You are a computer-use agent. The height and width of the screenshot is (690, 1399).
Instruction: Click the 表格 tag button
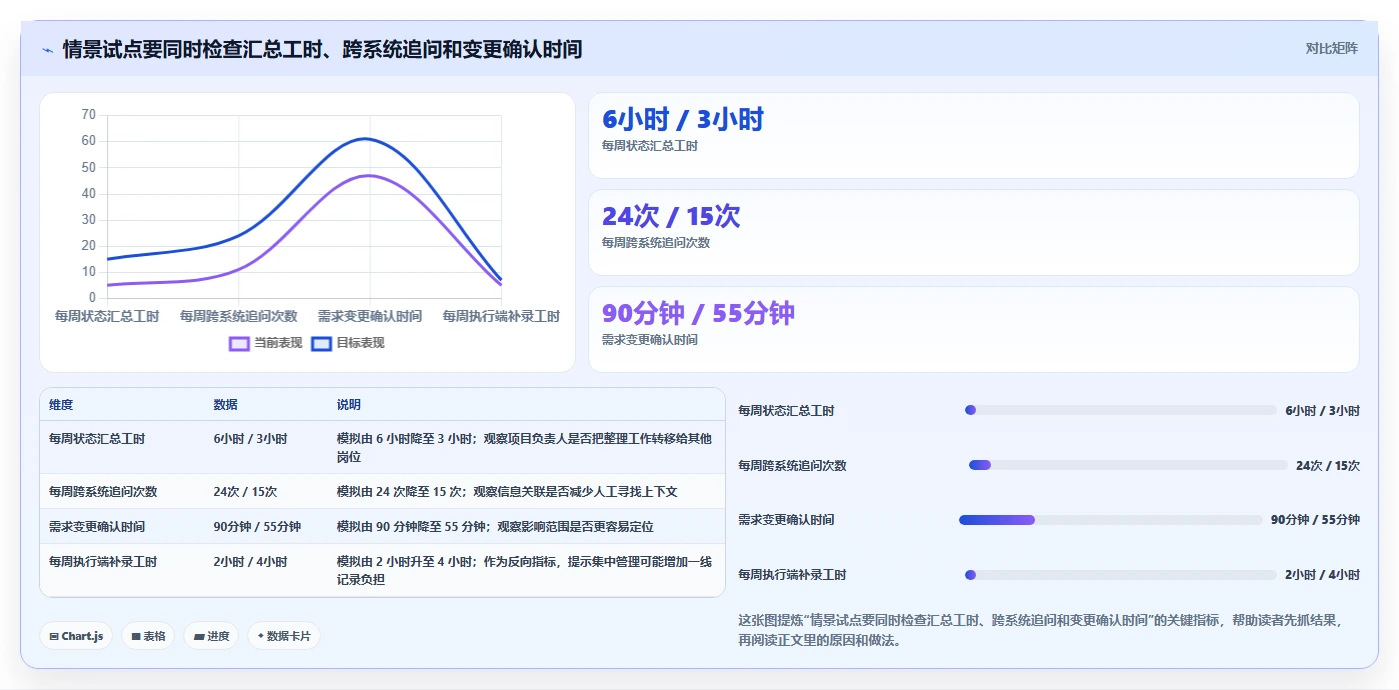pyautogui.click(x=148, y=636)
